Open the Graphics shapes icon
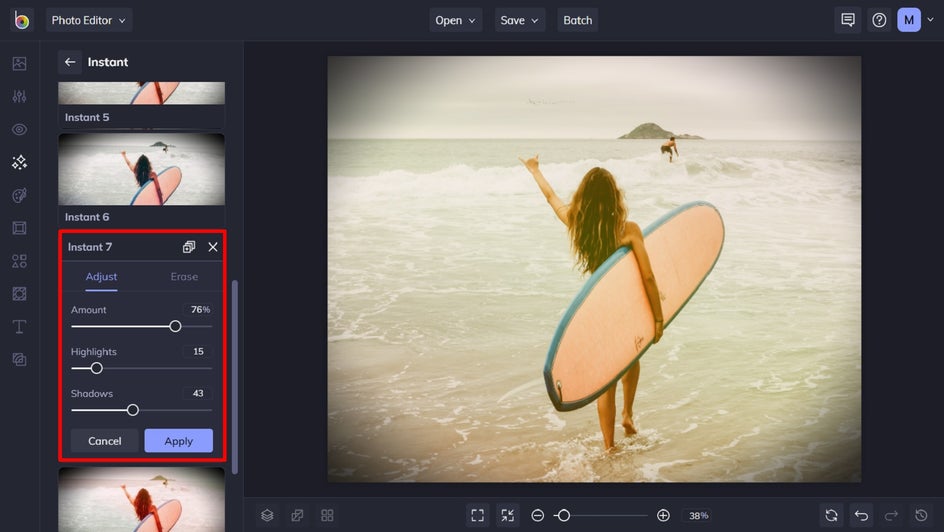Screen dimensions: 944x532 19,261
